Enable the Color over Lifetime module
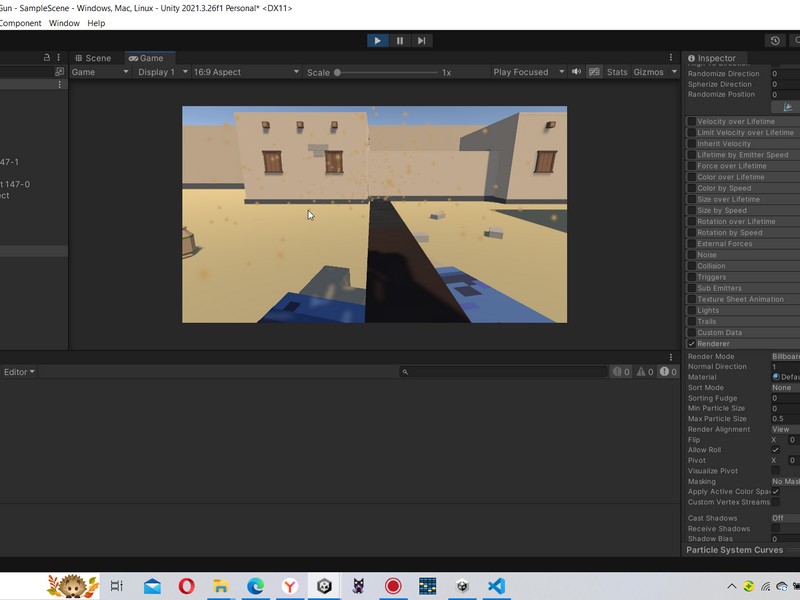This screenshot has height=600, width=800. [x=692, y=176]
